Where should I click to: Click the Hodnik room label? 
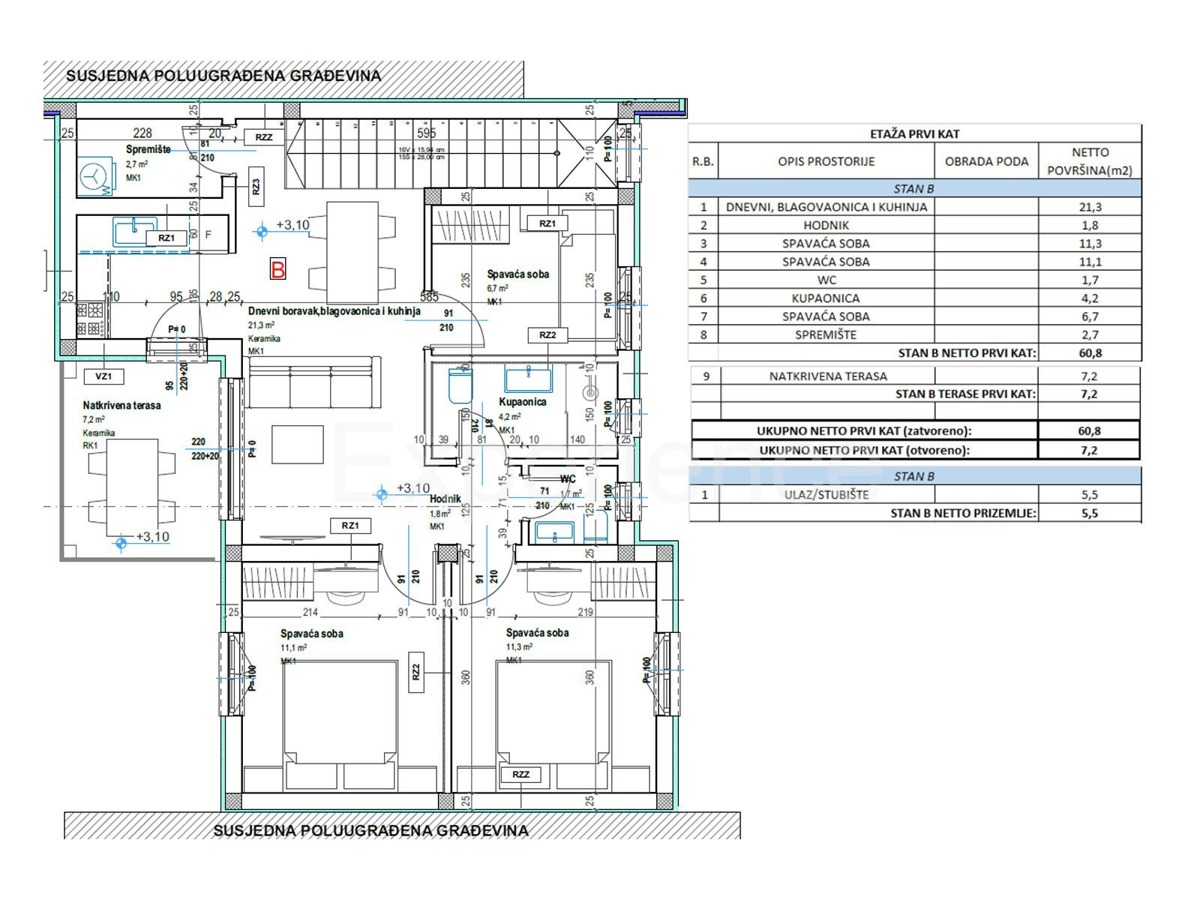pos(443,502)
